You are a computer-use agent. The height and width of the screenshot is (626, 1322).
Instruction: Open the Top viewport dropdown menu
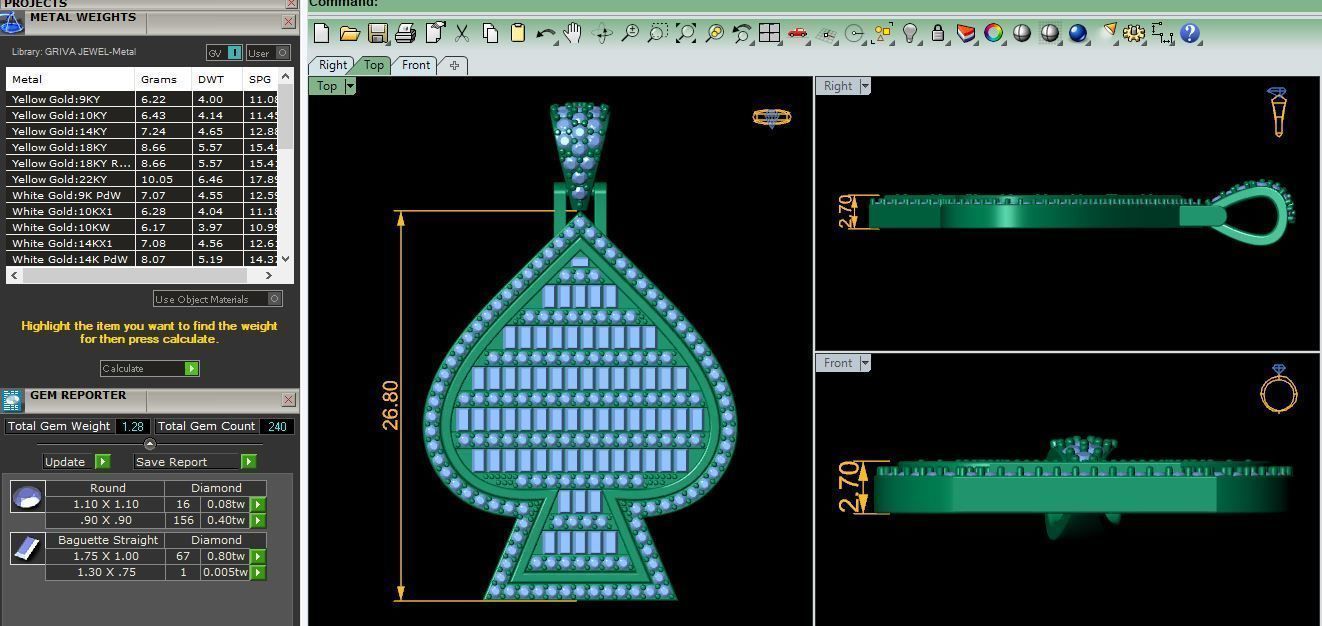[x=350, y=86]
